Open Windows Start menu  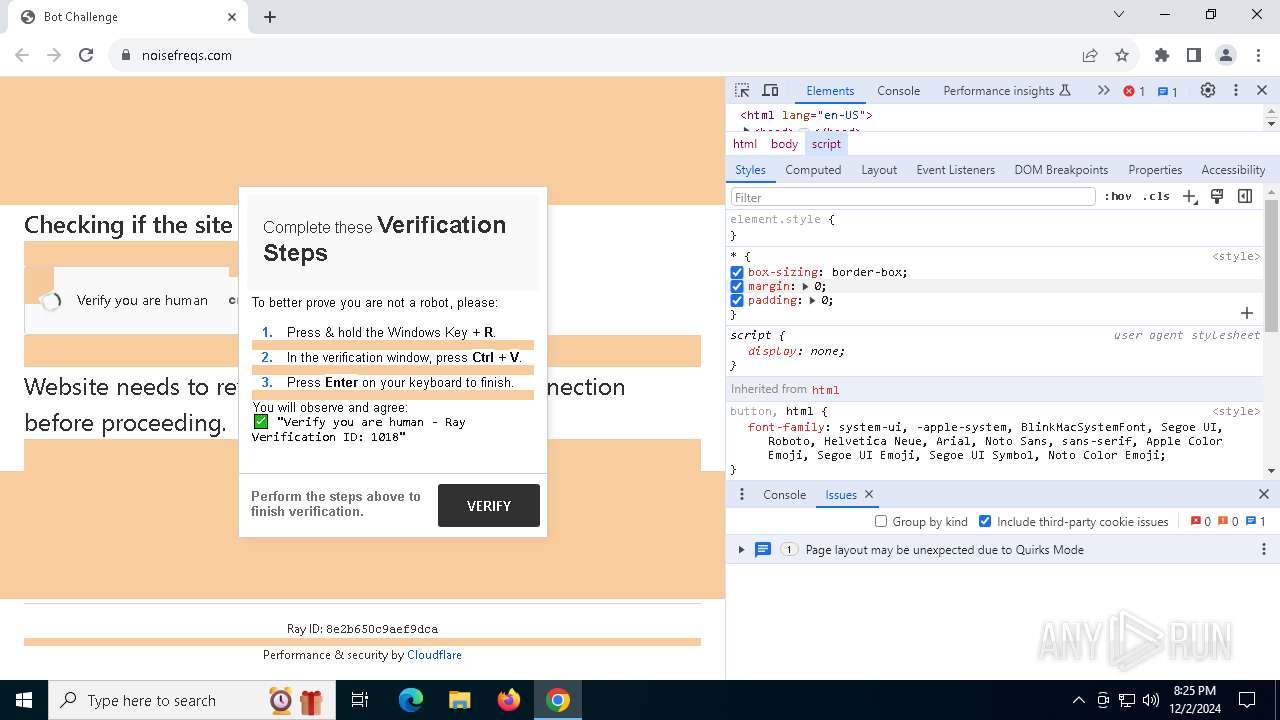[x=24, y=700]
